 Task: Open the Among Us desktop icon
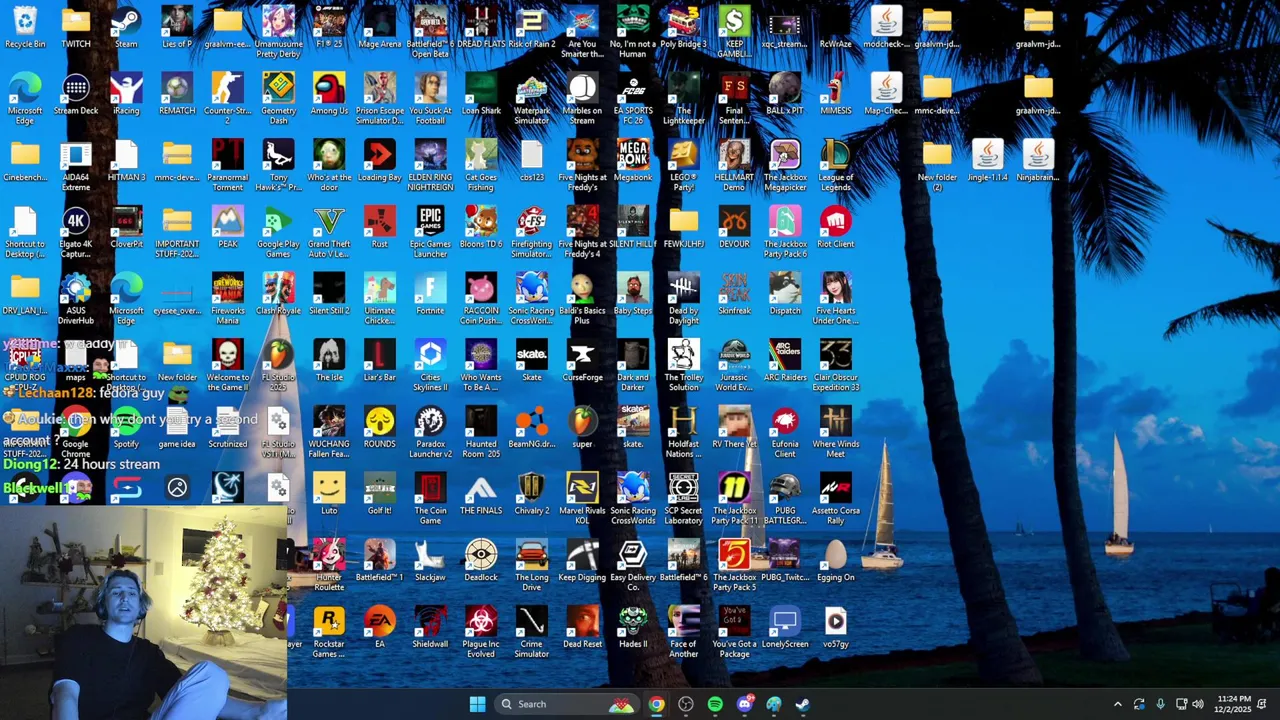pos(329,95)
